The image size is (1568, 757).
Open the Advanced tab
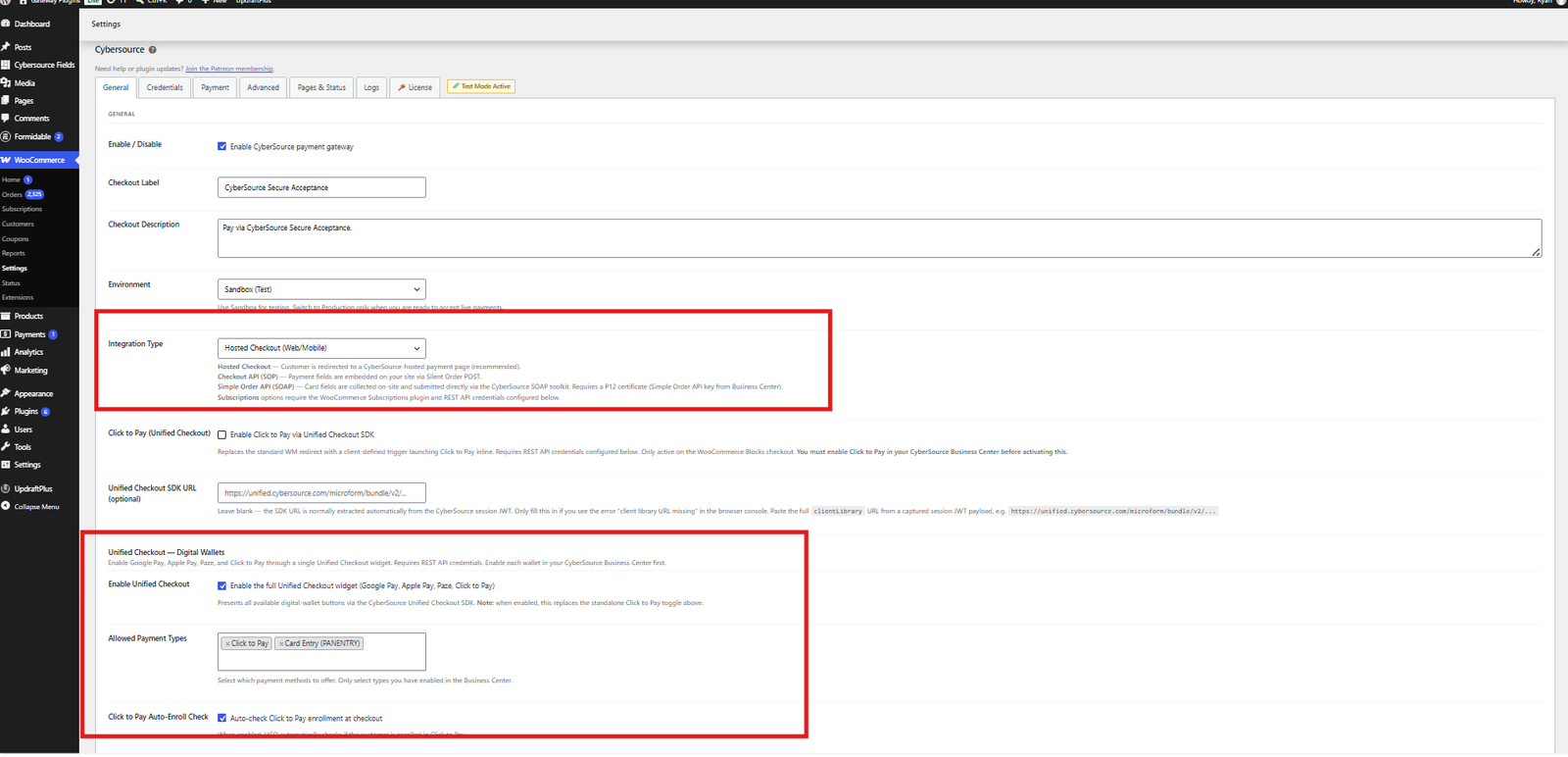263,87
